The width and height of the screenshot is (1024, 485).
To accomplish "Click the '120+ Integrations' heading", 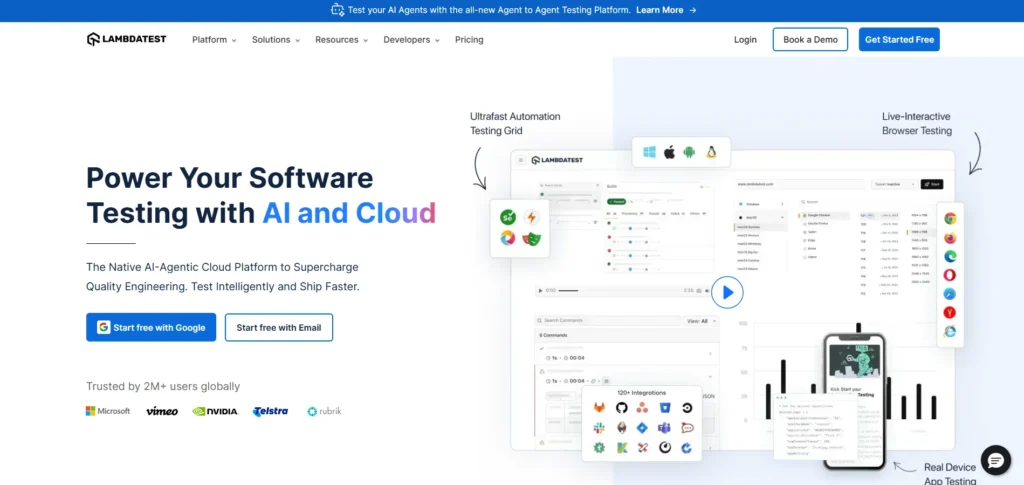I will coord(641,393).
